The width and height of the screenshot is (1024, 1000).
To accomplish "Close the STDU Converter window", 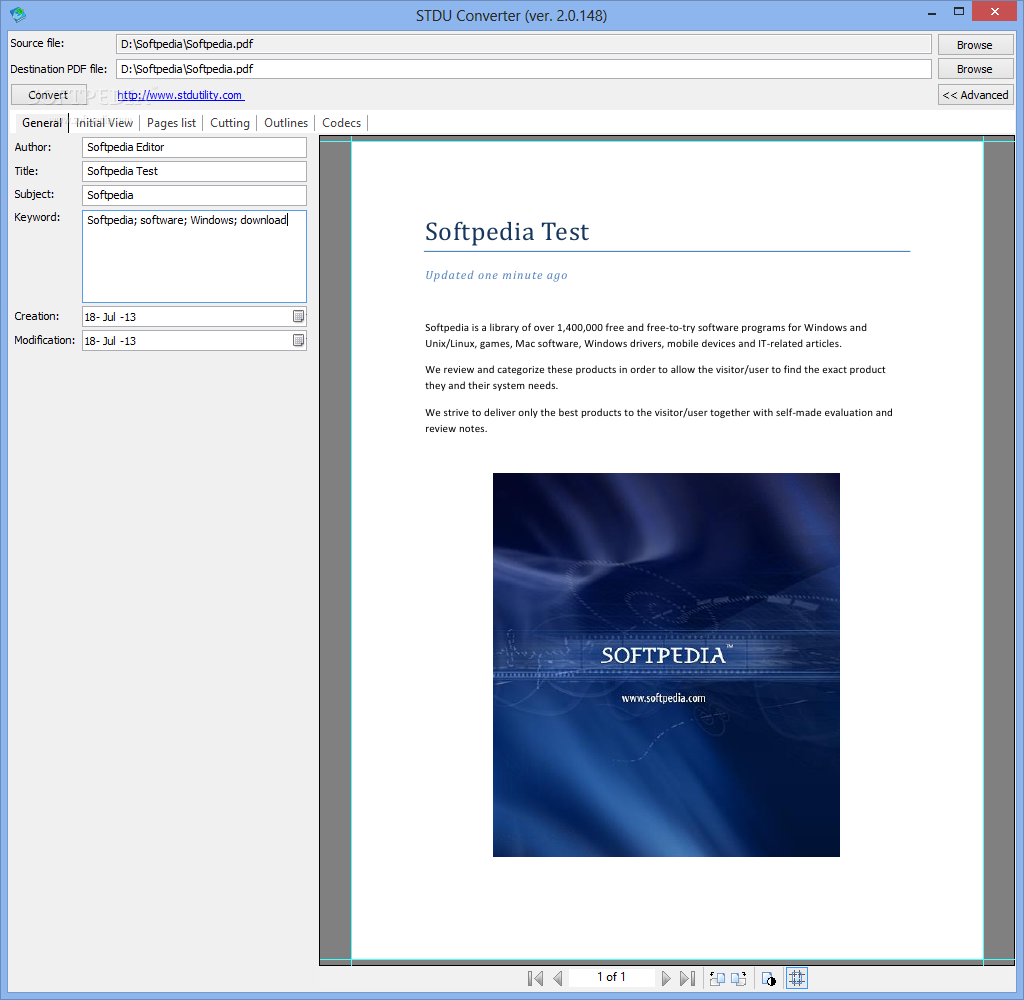I will tap(995, 11).
